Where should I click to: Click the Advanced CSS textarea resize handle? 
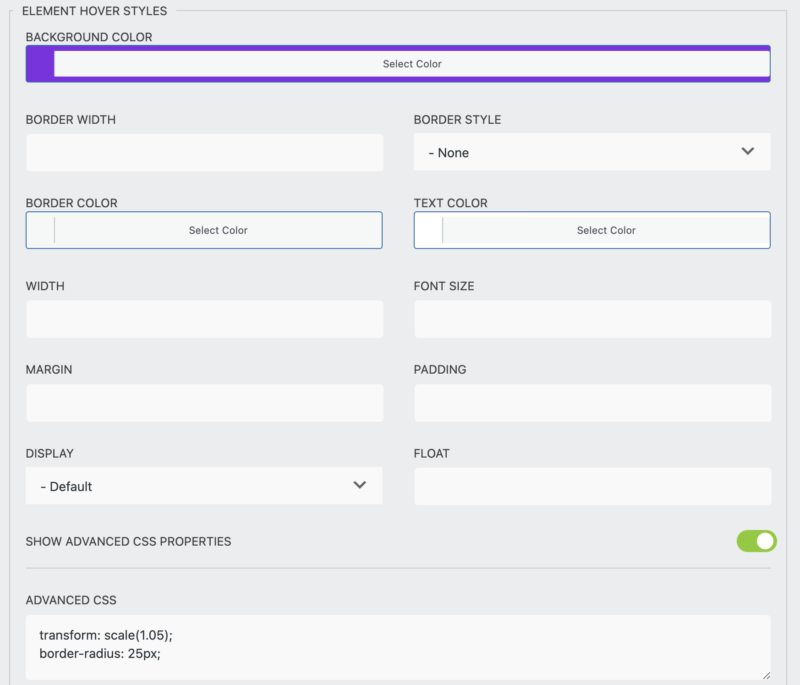pos(767,675)
